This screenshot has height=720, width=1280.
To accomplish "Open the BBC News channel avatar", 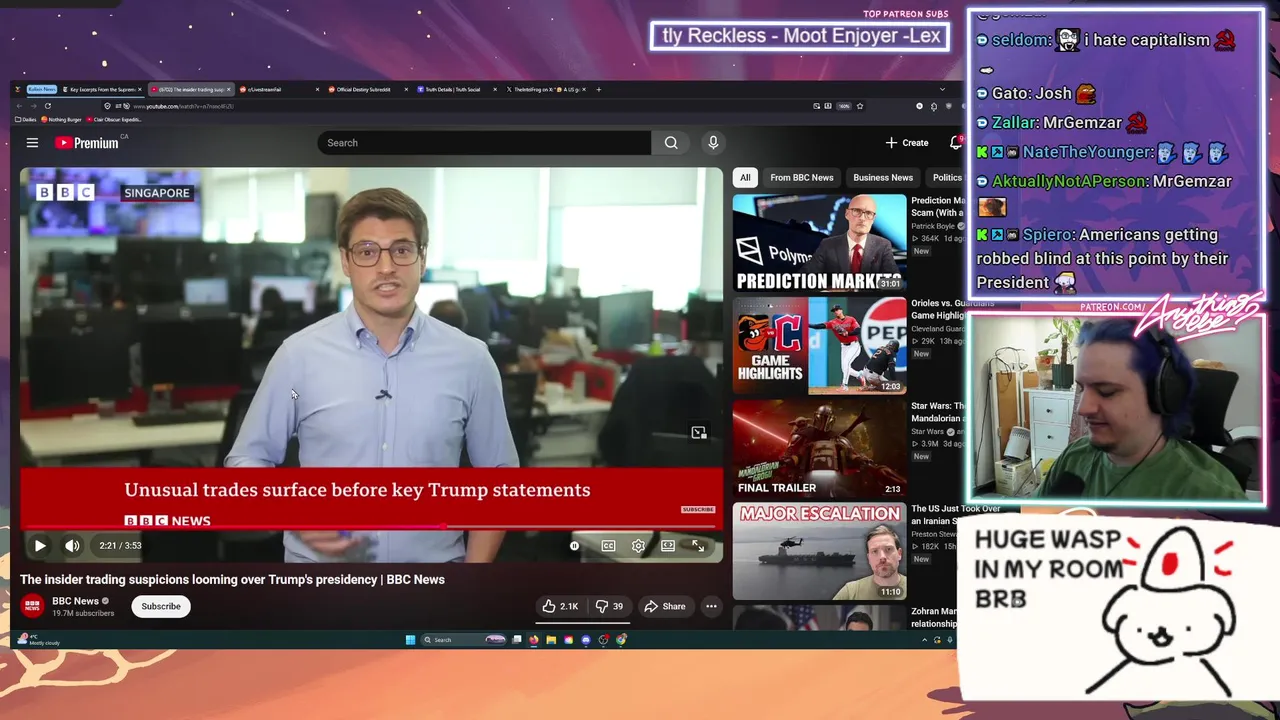I will (33, 606).
